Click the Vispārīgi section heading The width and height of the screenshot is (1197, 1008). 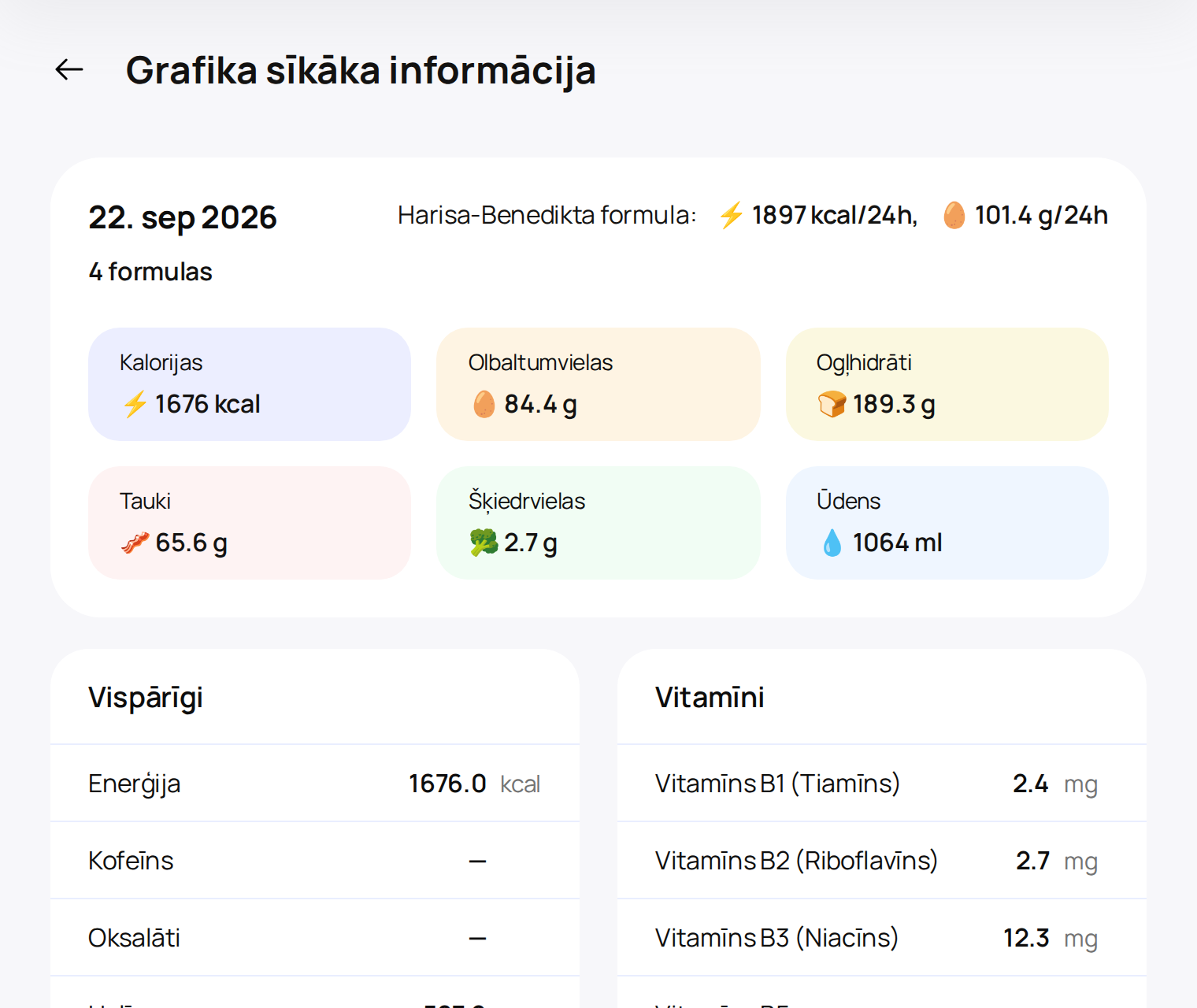[146, 698]
